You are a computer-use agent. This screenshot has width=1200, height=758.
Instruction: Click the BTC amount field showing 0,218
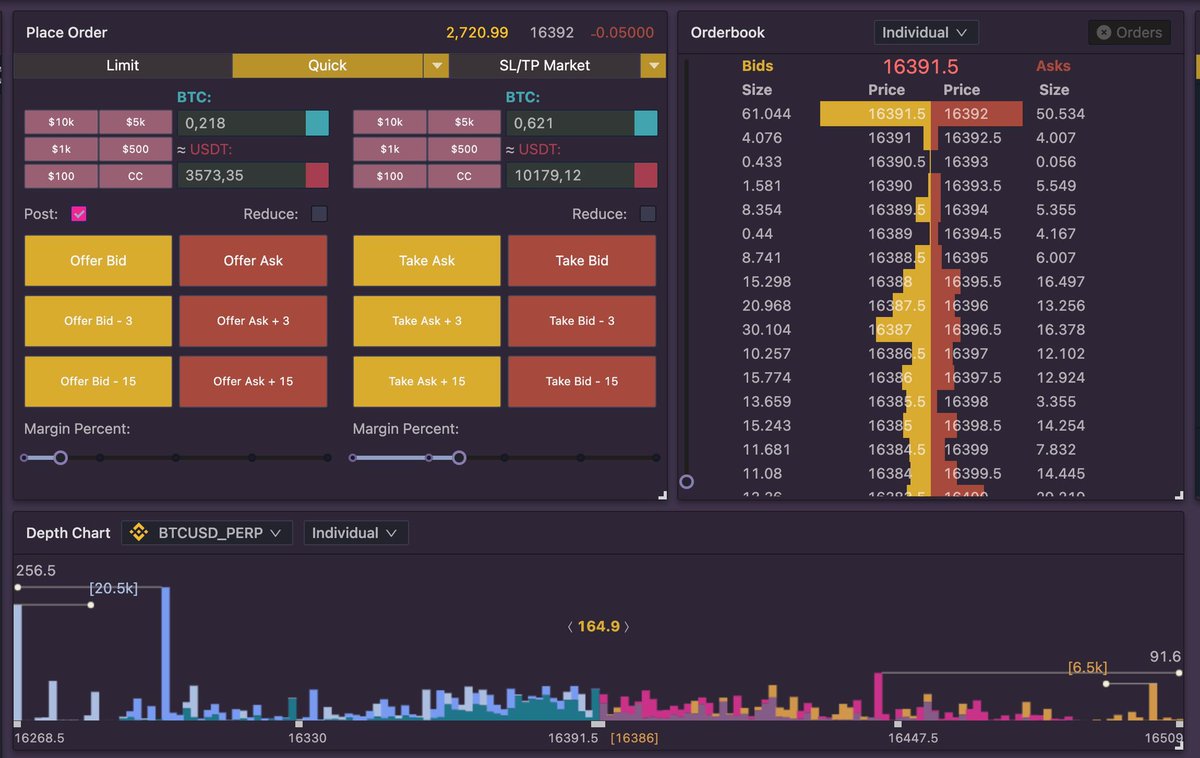click(x=241, y=123)
